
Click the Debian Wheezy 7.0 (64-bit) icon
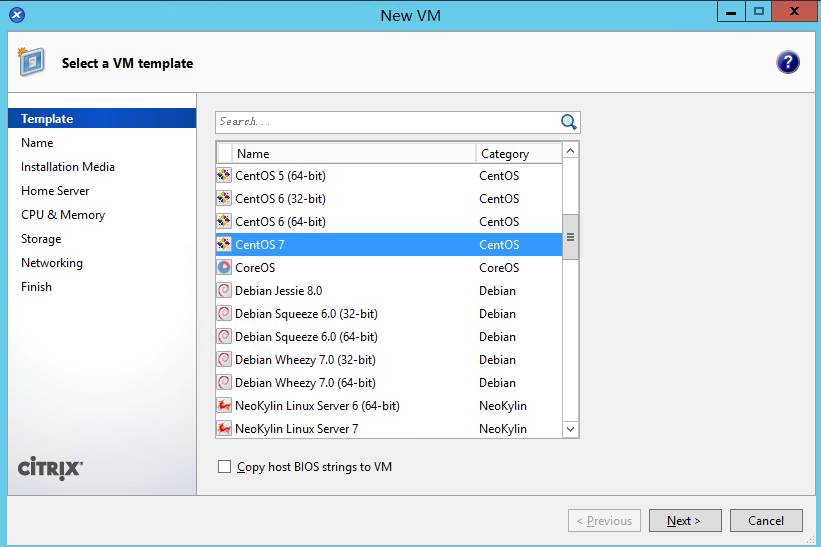coord(224,383)
